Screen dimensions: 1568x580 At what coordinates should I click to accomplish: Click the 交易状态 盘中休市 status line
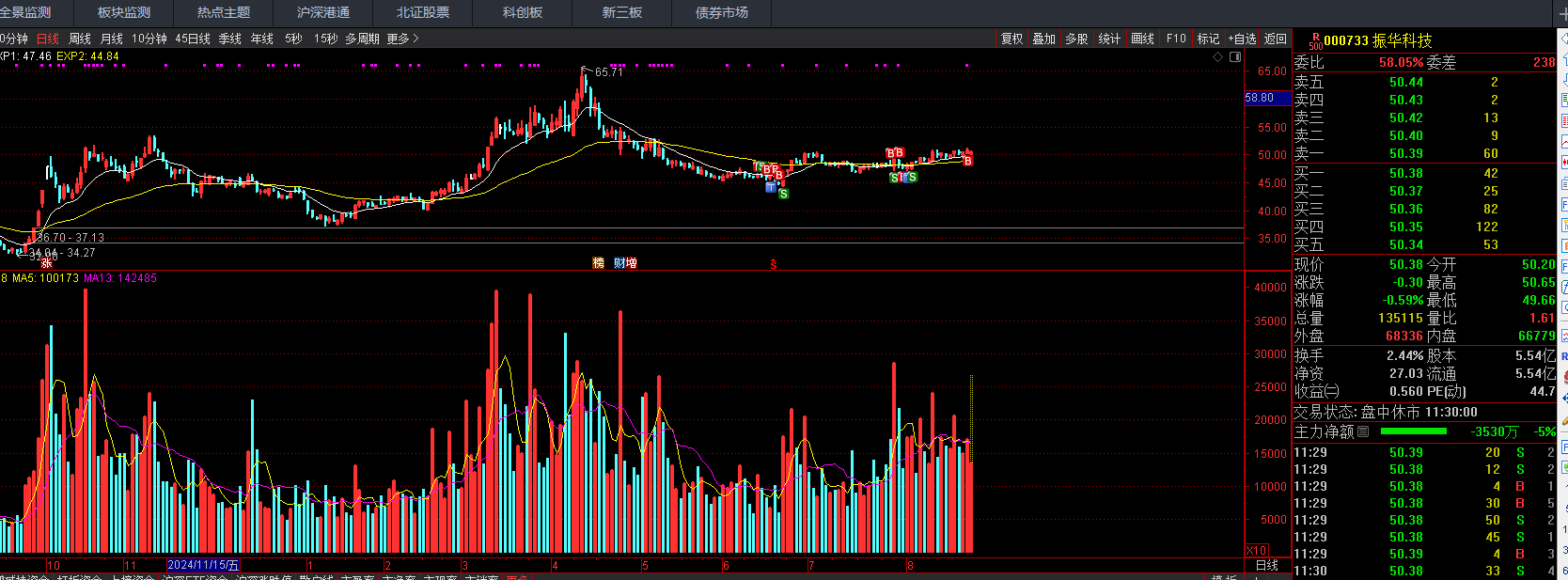(1386, 412)
